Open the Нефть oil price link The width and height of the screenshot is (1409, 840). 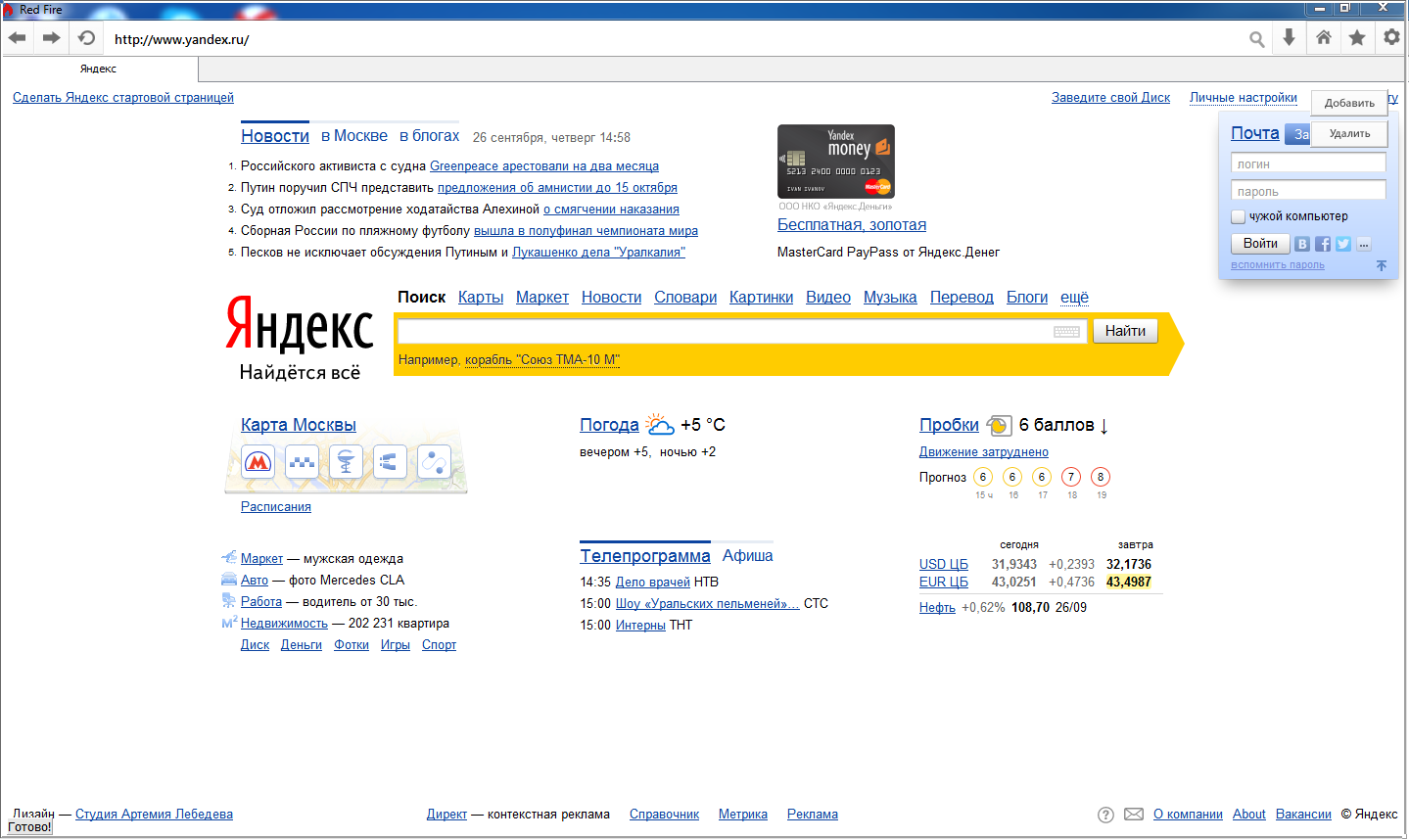click(937, 608)
